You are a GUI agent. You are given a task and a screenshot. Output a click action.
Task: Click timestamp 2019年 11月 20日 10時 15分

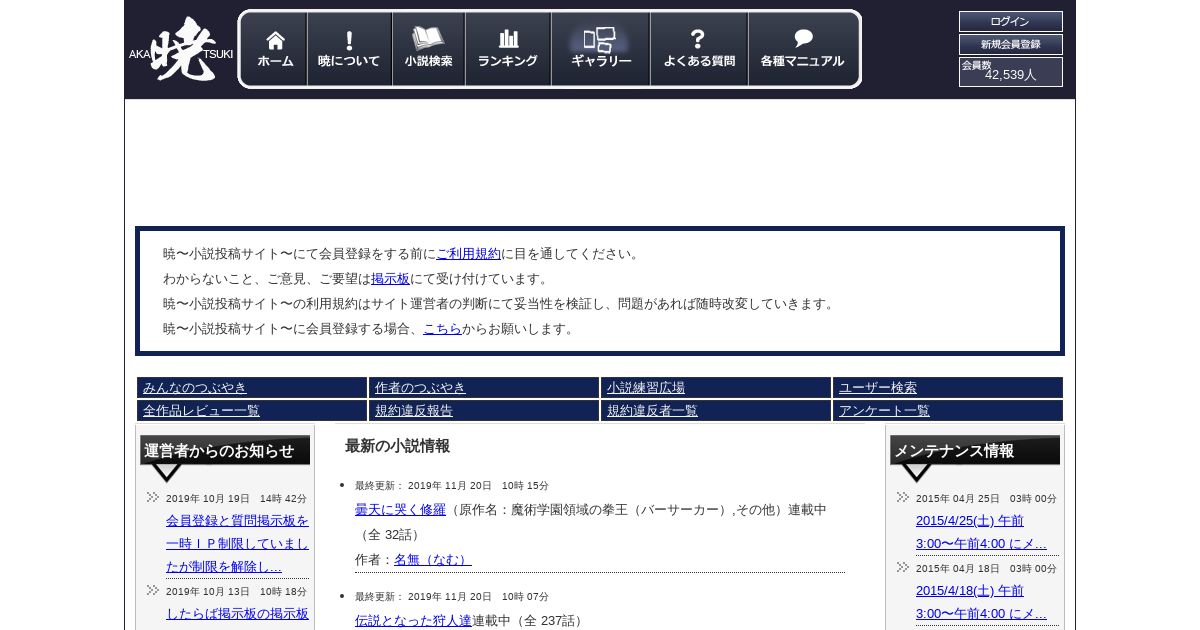pos(478,486)
